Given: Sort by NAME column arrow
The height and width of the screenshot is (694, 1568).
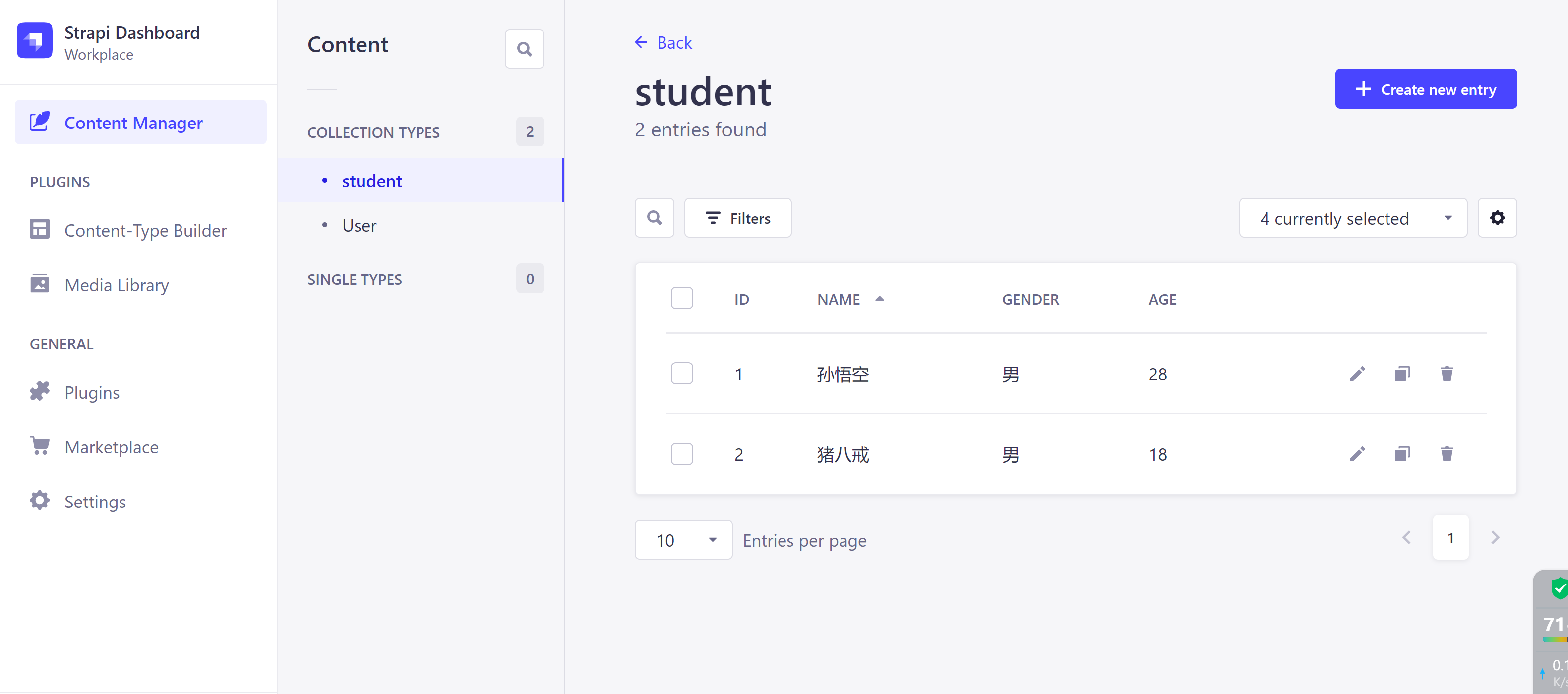Looking at the screenshot, I should pos(879,299).
